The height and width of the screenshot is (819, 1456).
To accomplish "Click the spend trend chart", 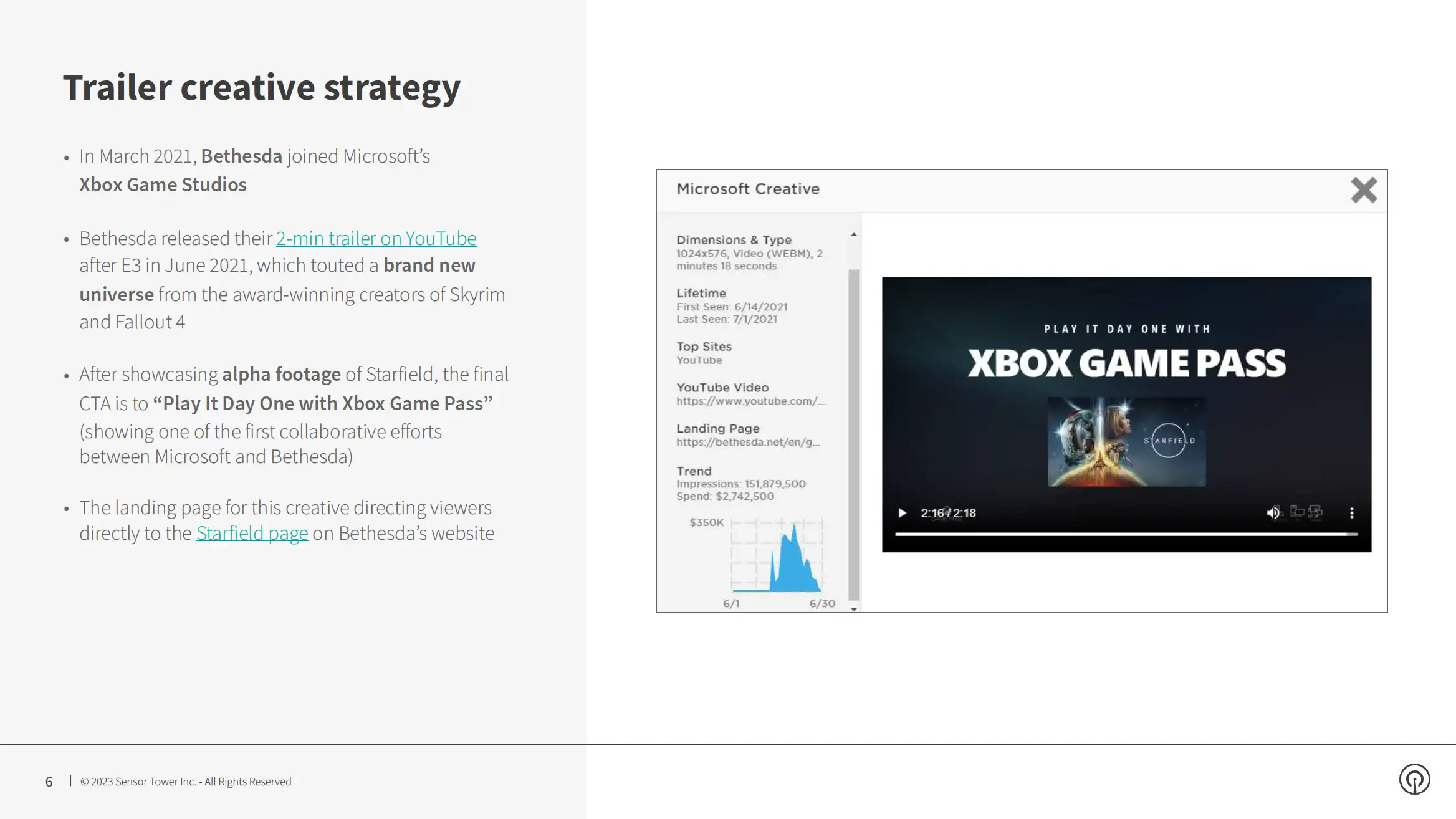I will (777, 555).
